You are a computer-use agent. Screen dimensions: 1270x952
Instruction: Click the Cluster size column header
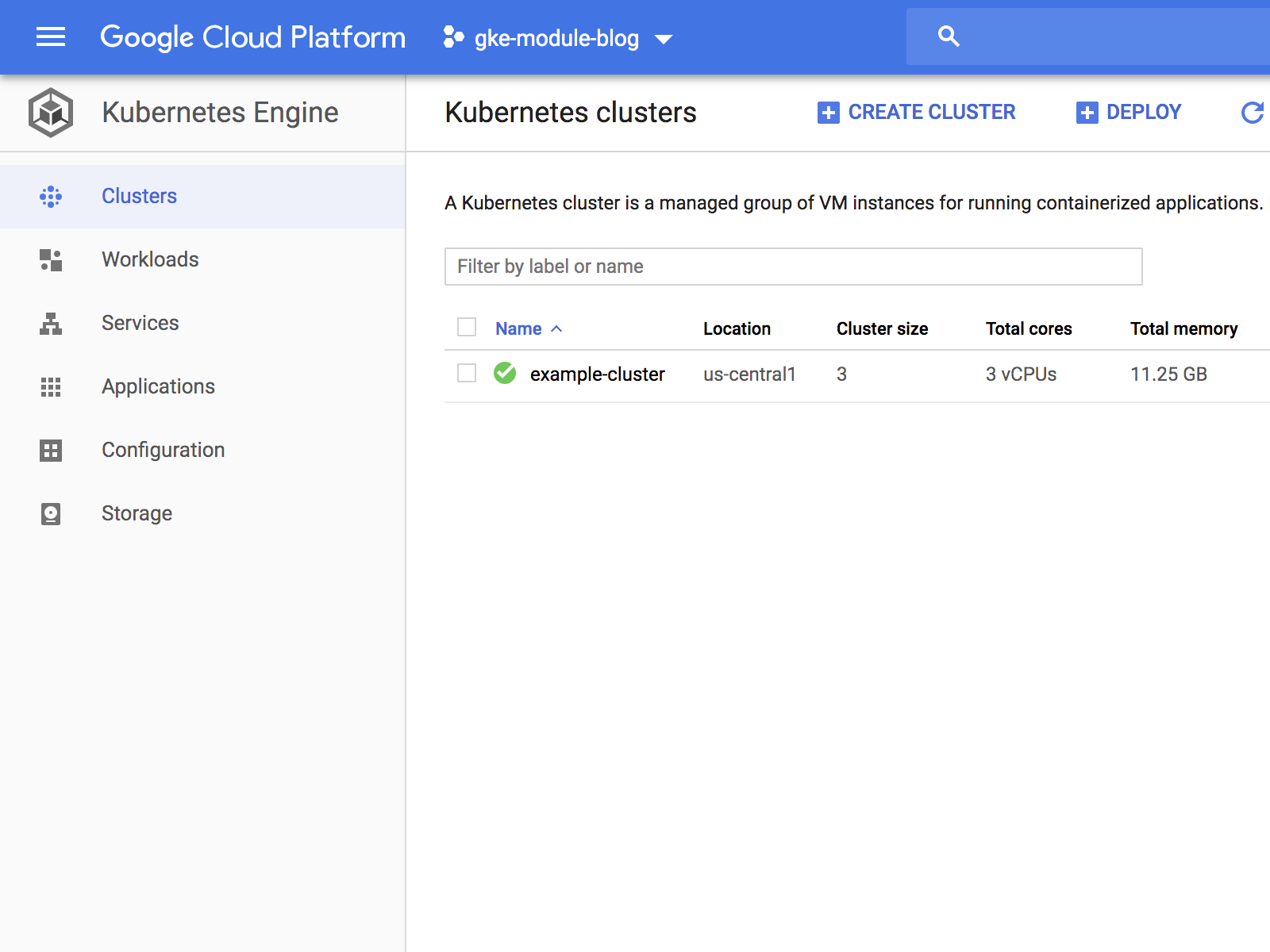(x=882, y=328)
